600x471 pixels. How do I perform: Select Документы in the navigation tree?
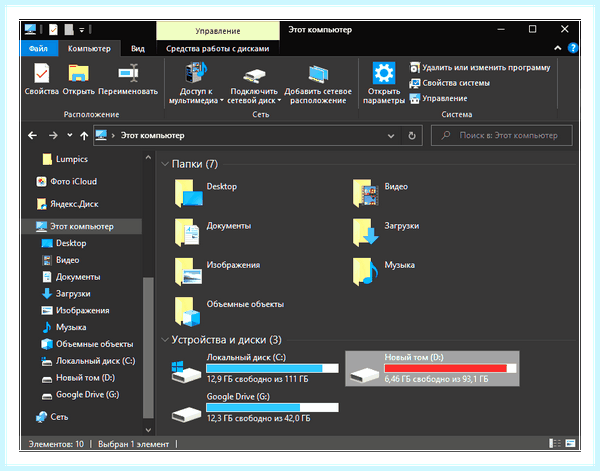point(71,277)
